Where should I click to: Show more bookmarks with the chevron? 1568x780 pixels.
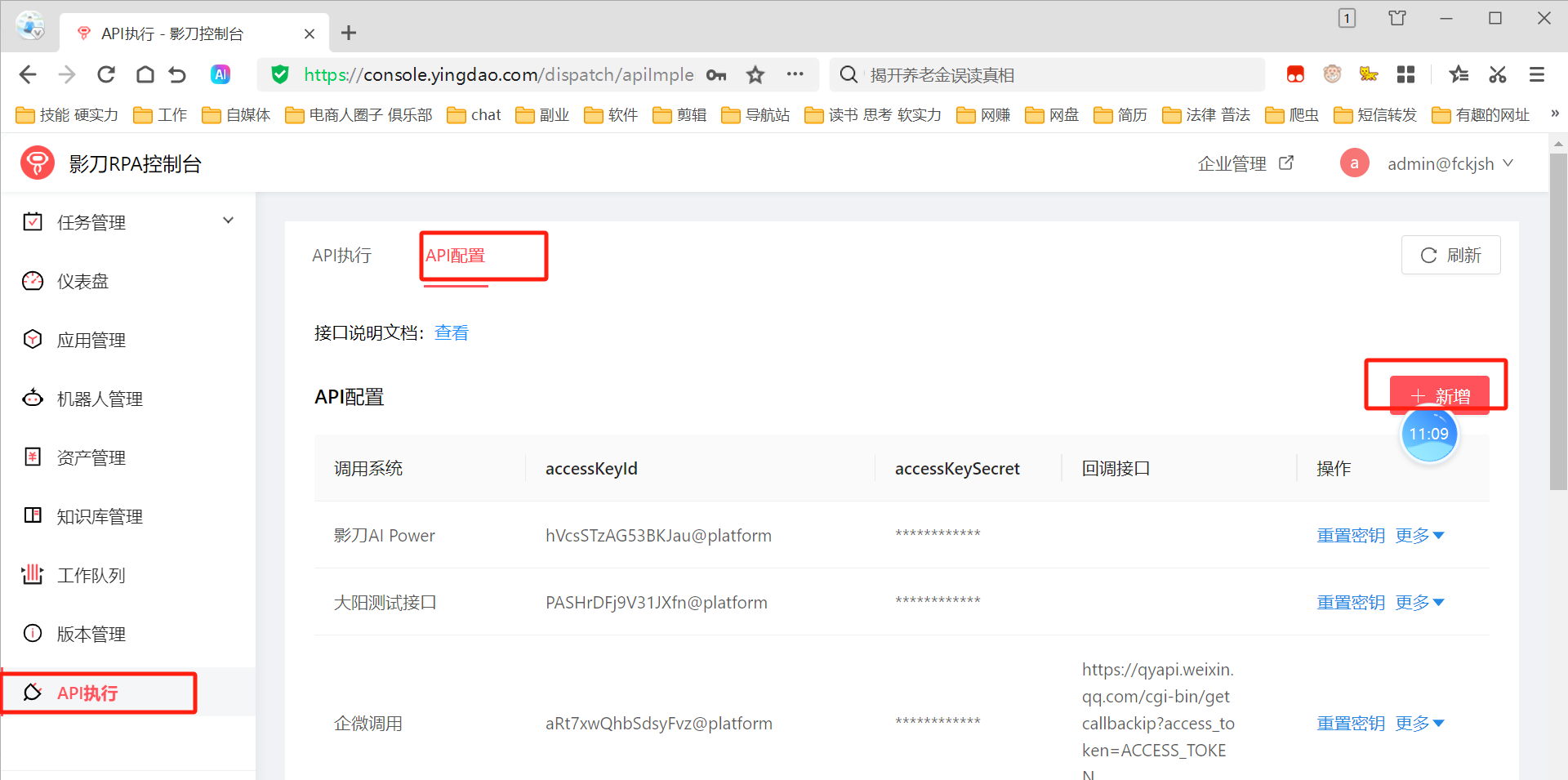[1555, 114]
